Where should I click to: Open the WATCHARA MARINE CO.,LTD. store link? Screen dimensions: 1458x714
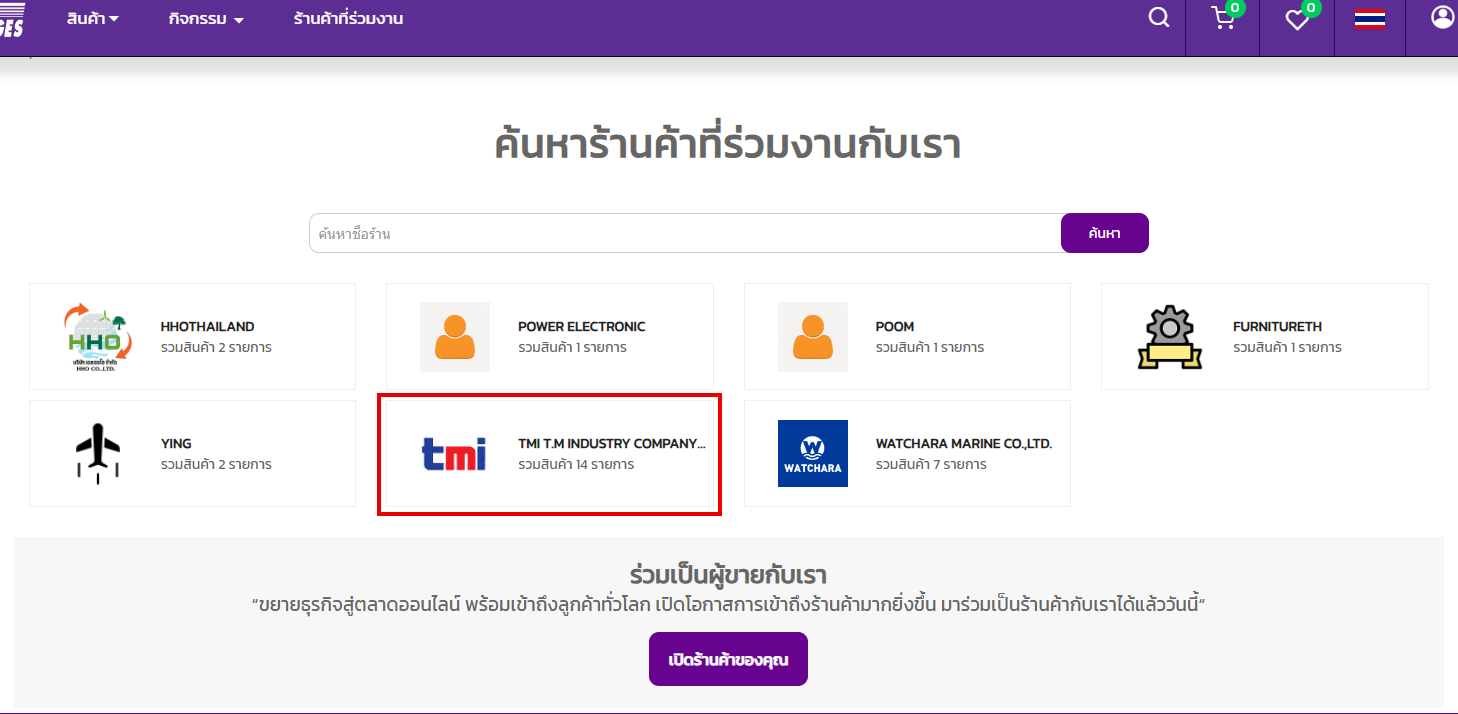(x=963, y=444)
